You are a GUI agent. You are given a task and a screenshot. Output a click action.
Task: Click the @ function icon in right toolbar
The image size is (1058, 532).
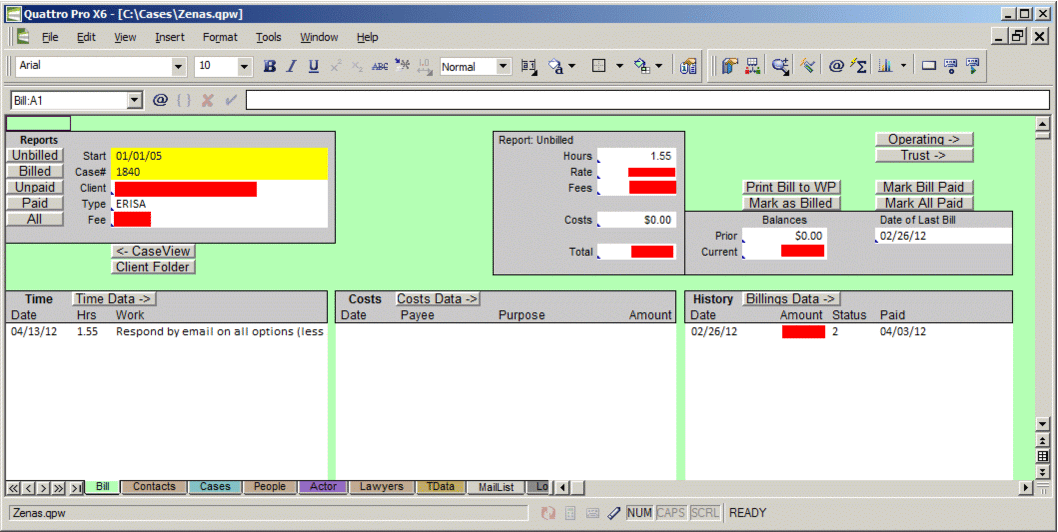click(x=836, y=66)
